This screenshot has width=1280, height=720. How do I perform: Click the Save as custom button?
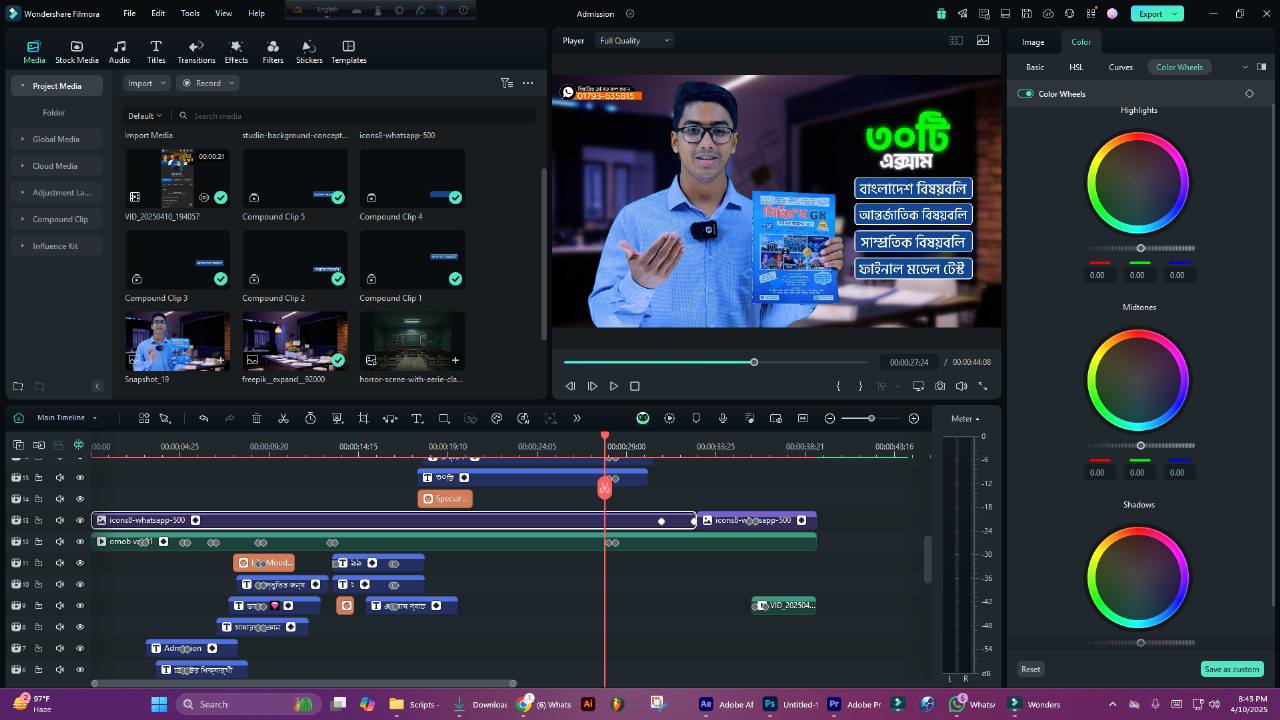(x=1232, y=669)
